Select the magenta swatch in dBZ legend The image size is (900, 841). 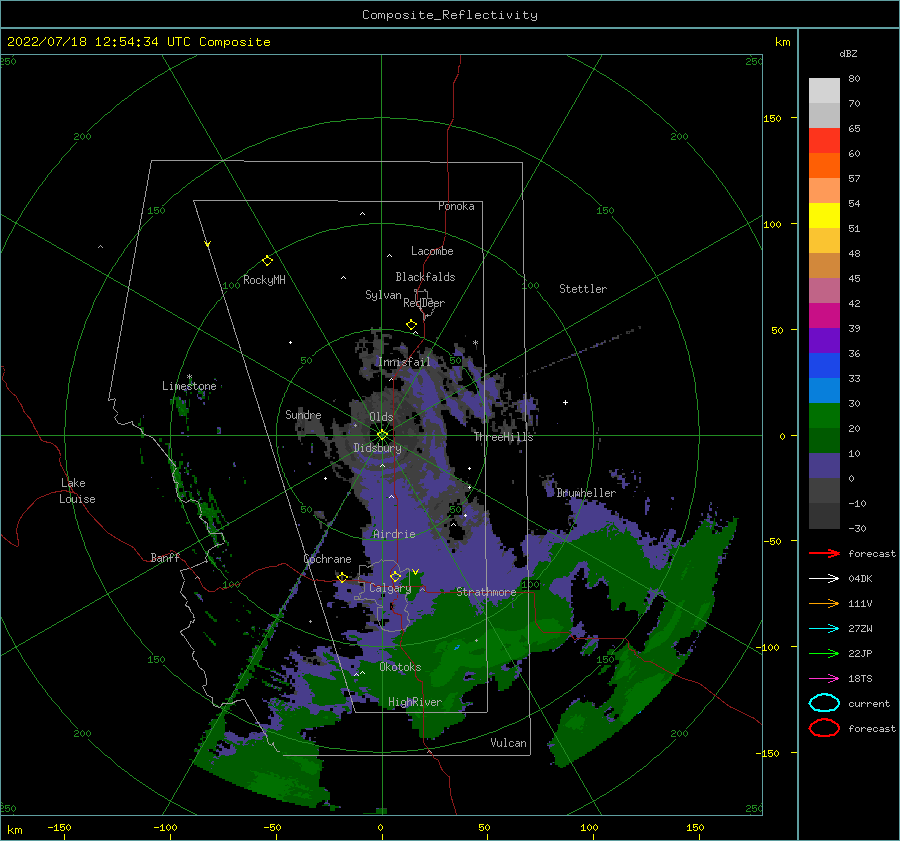coord(824,315)
